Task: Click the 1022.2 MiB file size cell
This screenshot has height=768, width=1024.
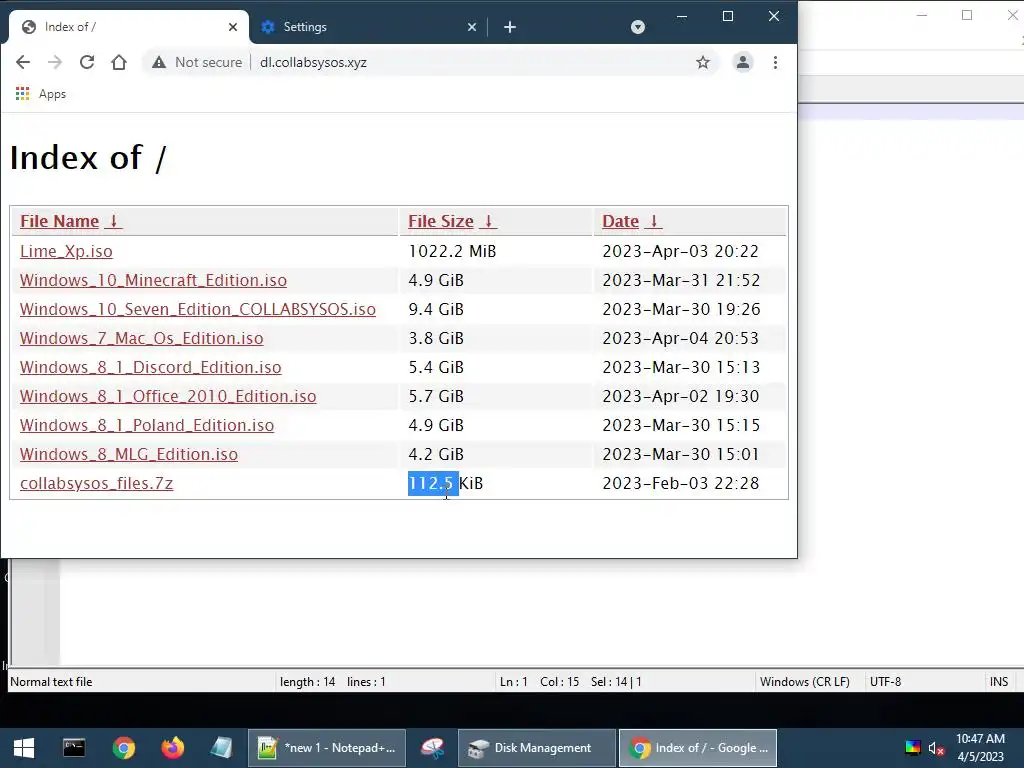Action: pos(453,251)
